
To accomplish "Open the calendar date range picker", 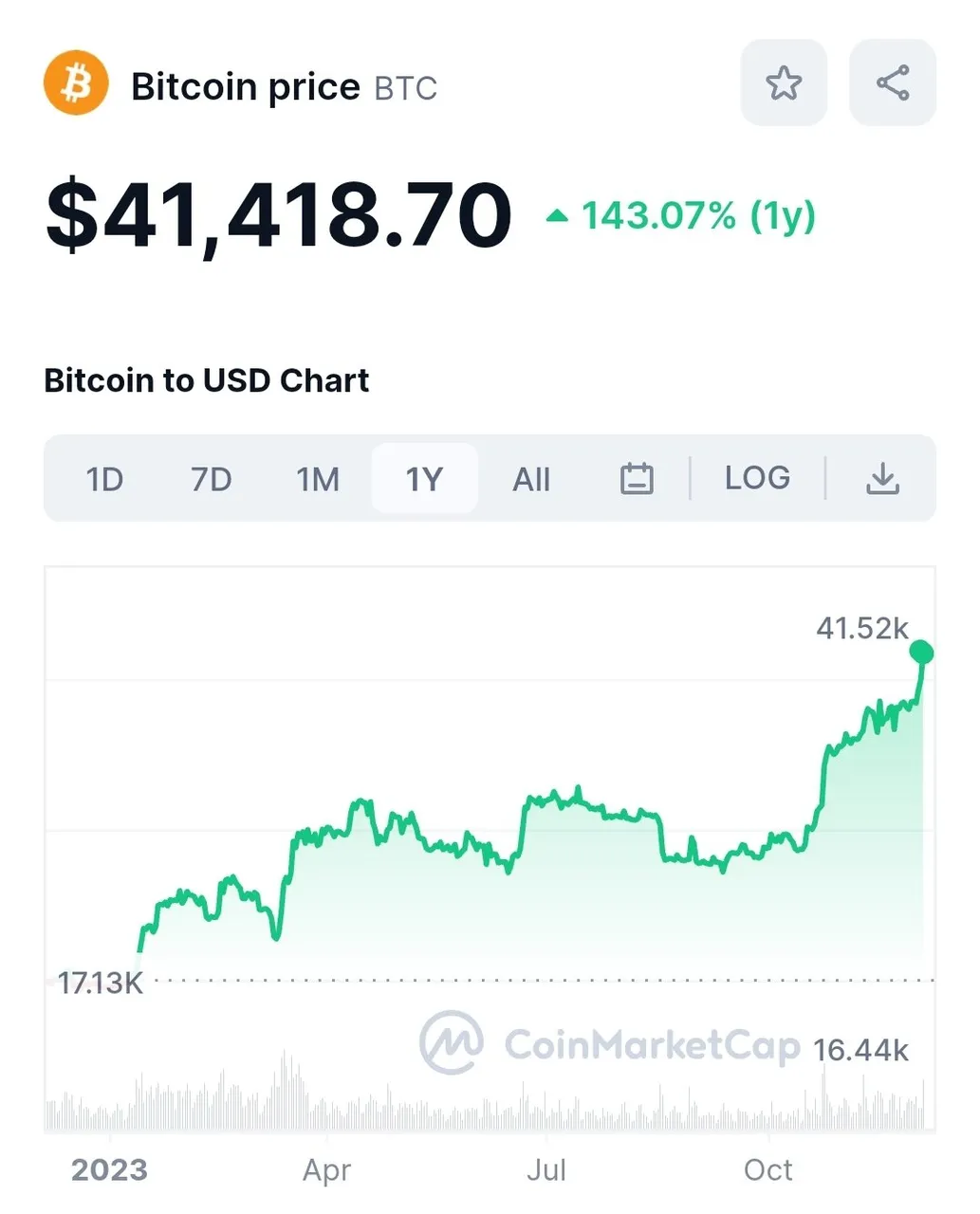I will coord(637,479).
